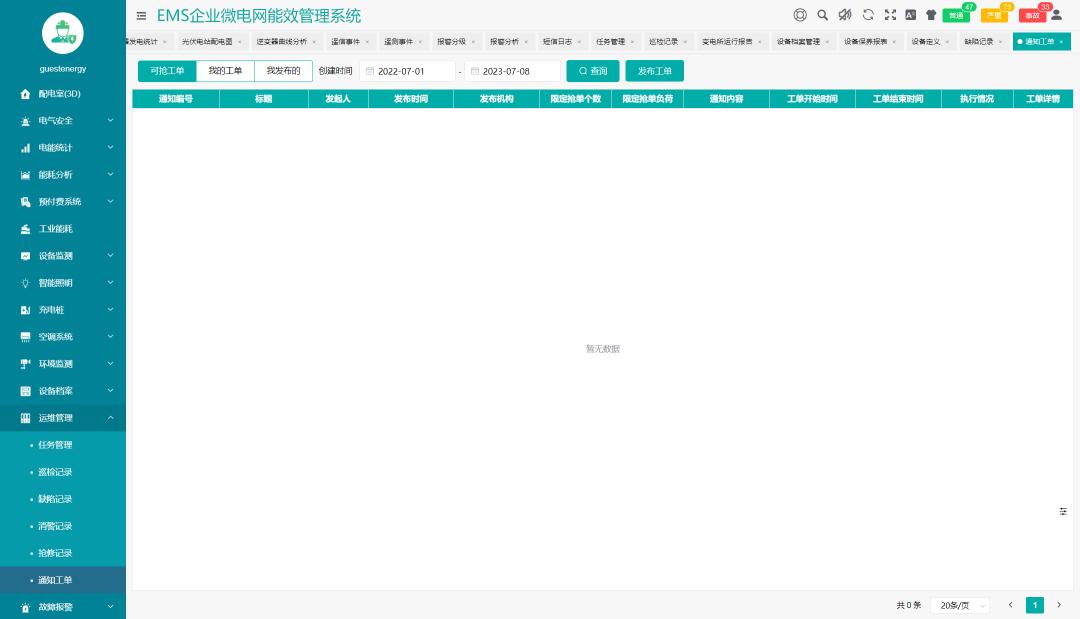The height and width of the screenshot is (619, 1080).
Task: Click the 事故 alarm badge showing 33
Action: click(1033, 15)
